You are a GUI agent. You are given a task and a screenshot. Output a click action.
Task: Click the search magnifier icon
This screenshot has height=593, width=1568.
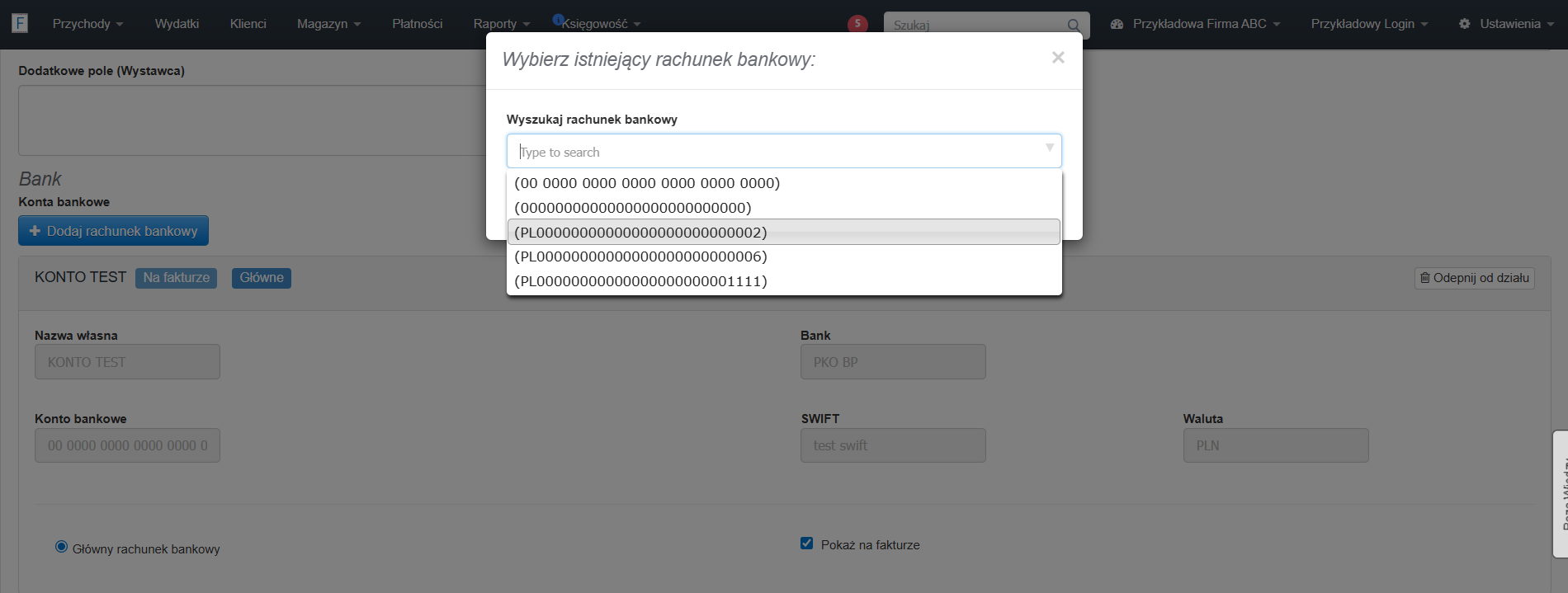tap(1074, 26)
